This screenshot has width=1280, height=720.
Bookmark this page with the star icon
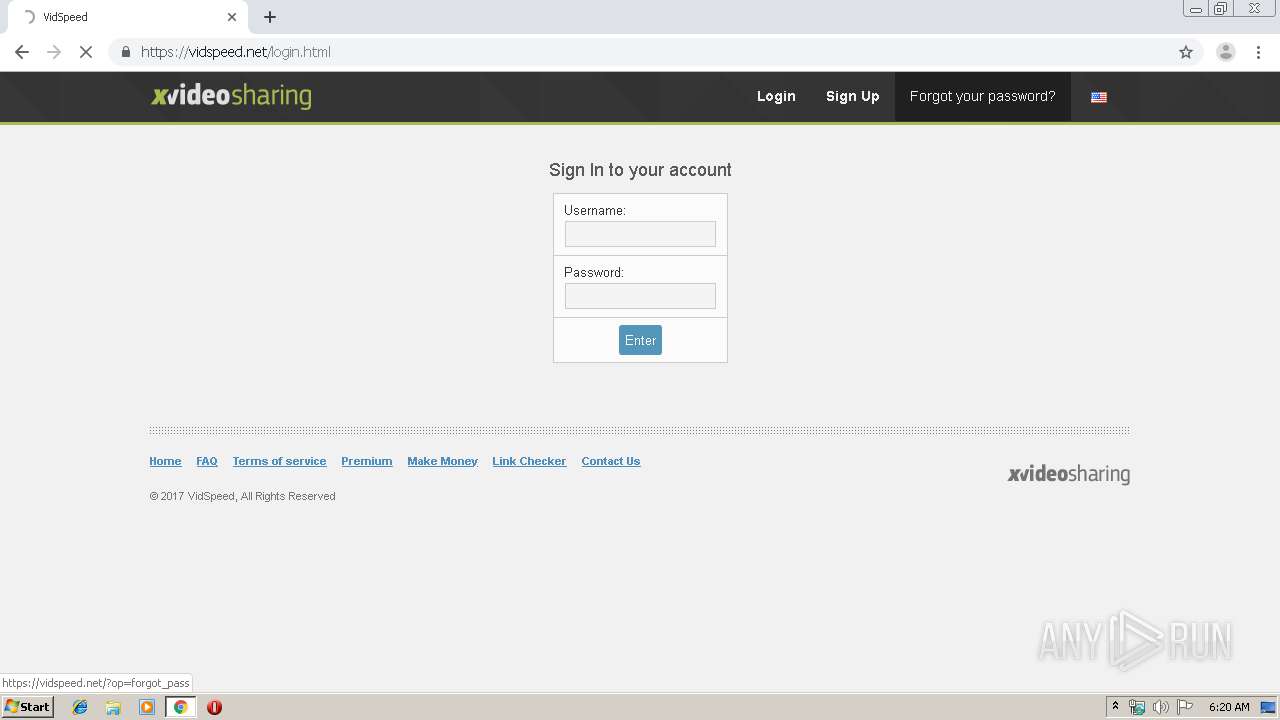pos(1186,52)
